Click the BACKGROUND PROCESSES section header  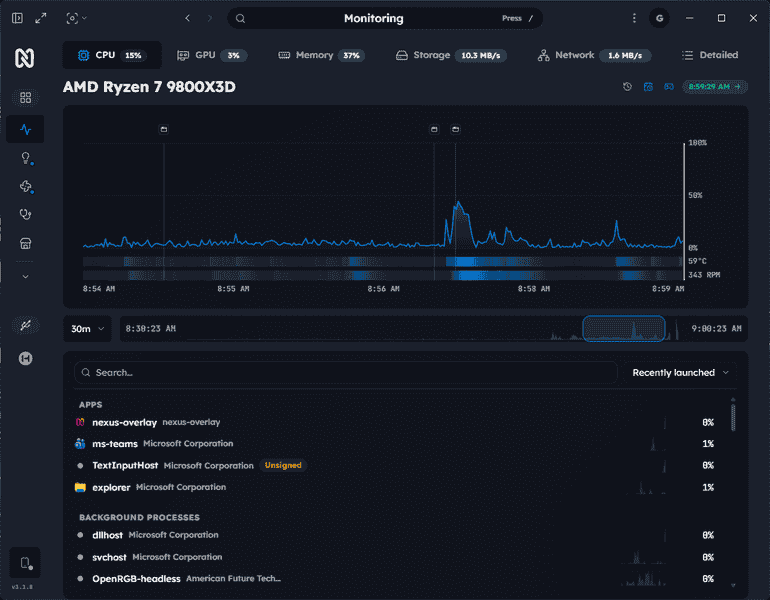point(139,518)
